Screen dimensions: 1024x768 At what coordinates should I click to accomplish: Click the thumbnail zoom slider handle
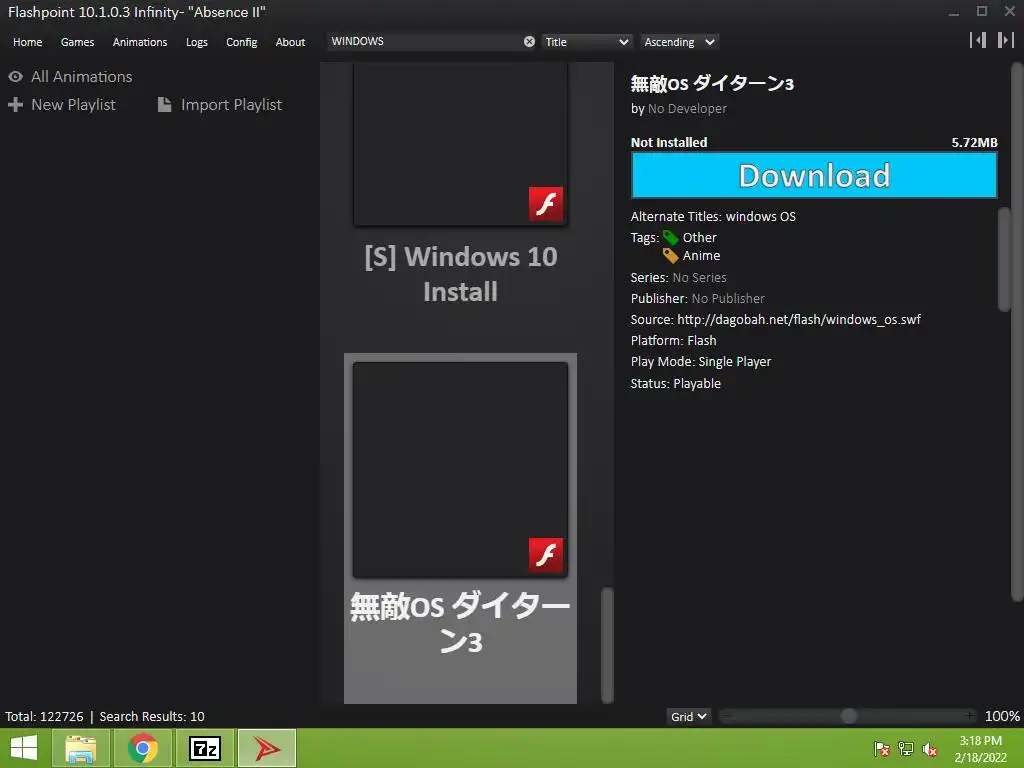[x=848, y=716]
